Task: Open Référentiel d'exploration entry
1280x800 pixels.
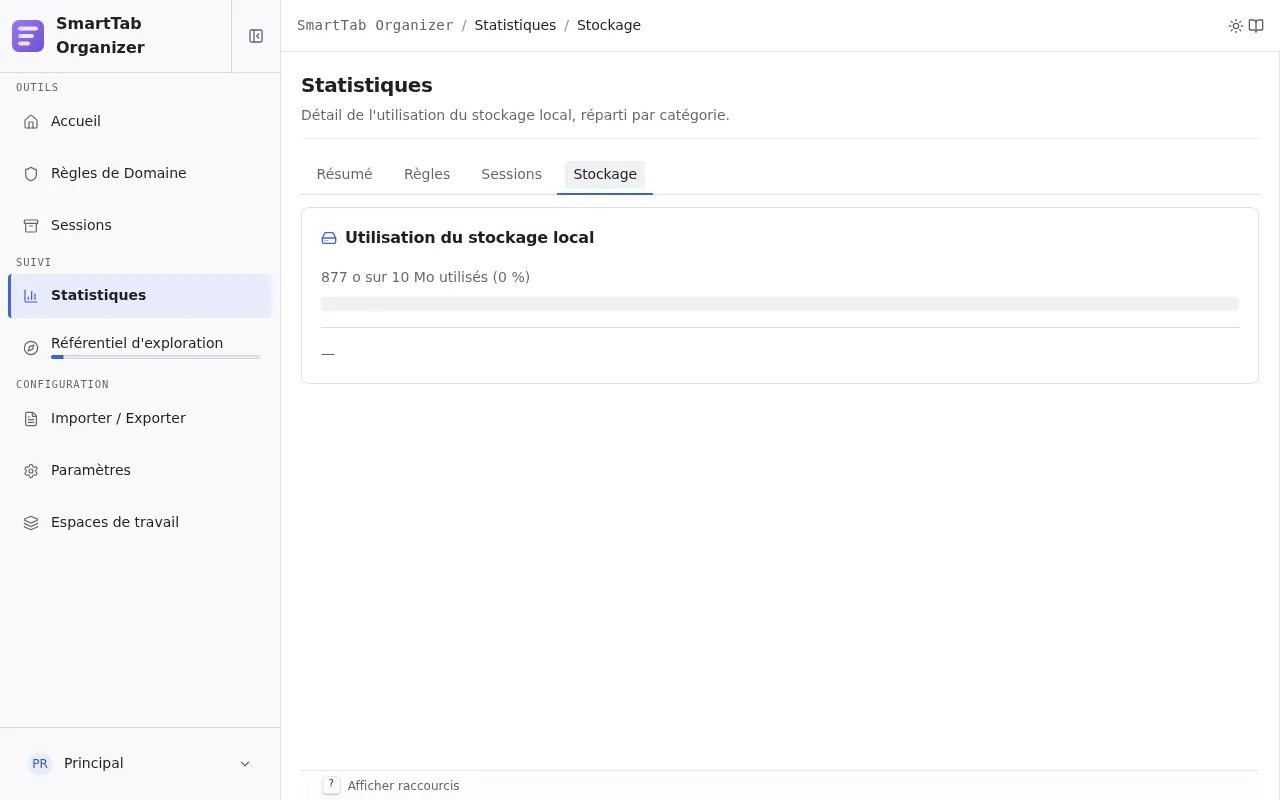Action: point(140,347)
